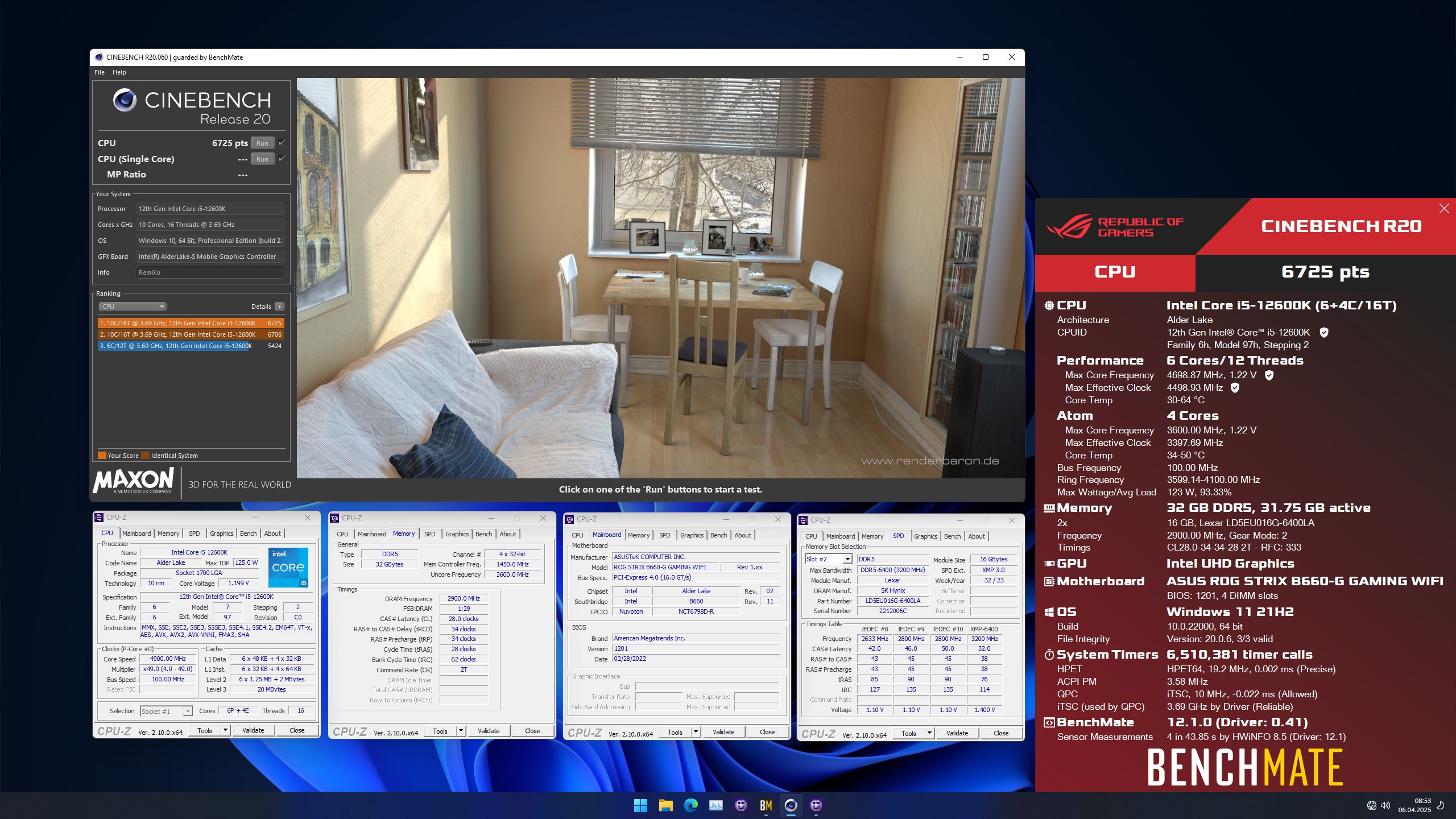The image size is (1456, 819).
Task: Open the Ranking CPU dropdown
Action: [x=133, y=307]
